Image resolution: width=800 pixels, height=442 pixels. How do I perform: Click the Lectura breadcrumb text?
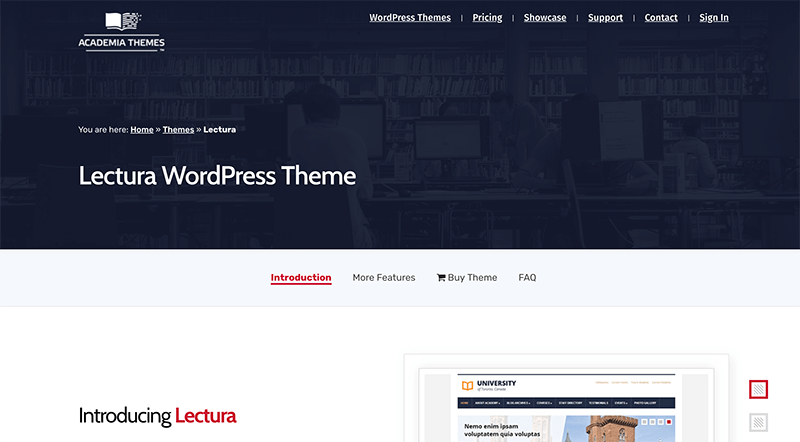[x=219, y=130]
